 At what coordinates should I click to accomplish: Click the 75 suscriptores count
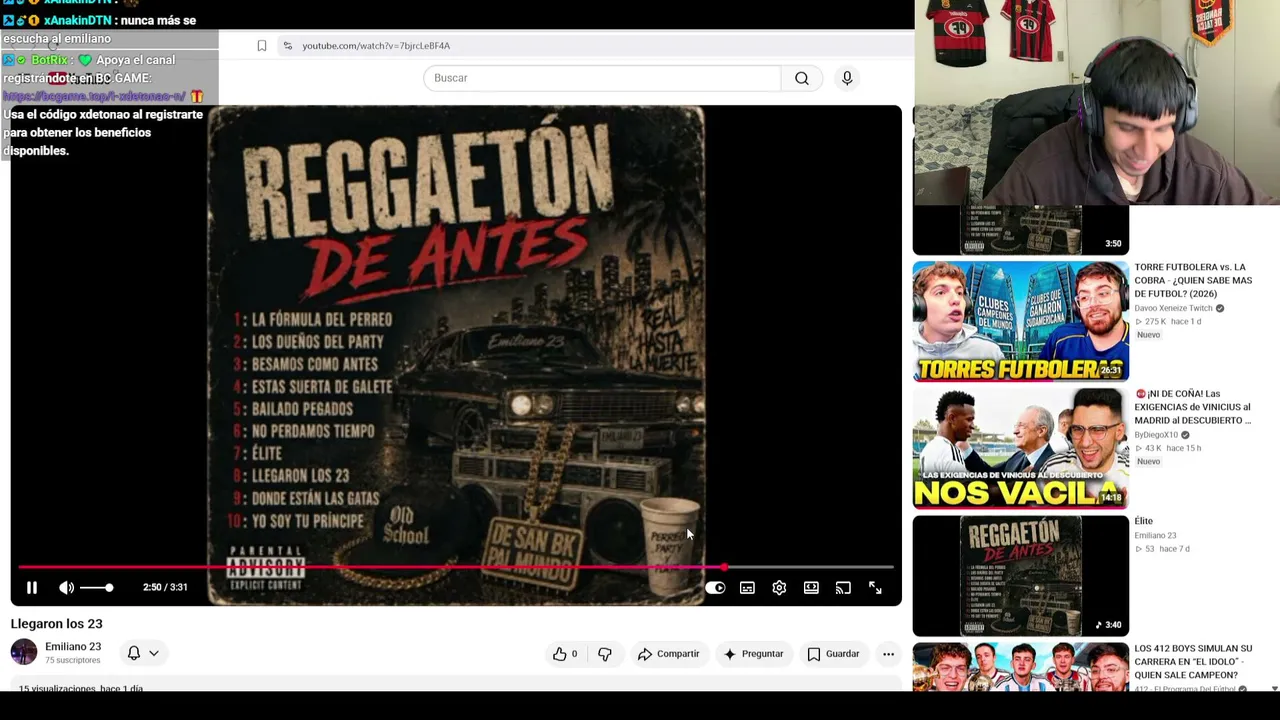click(x=72, y=661)
